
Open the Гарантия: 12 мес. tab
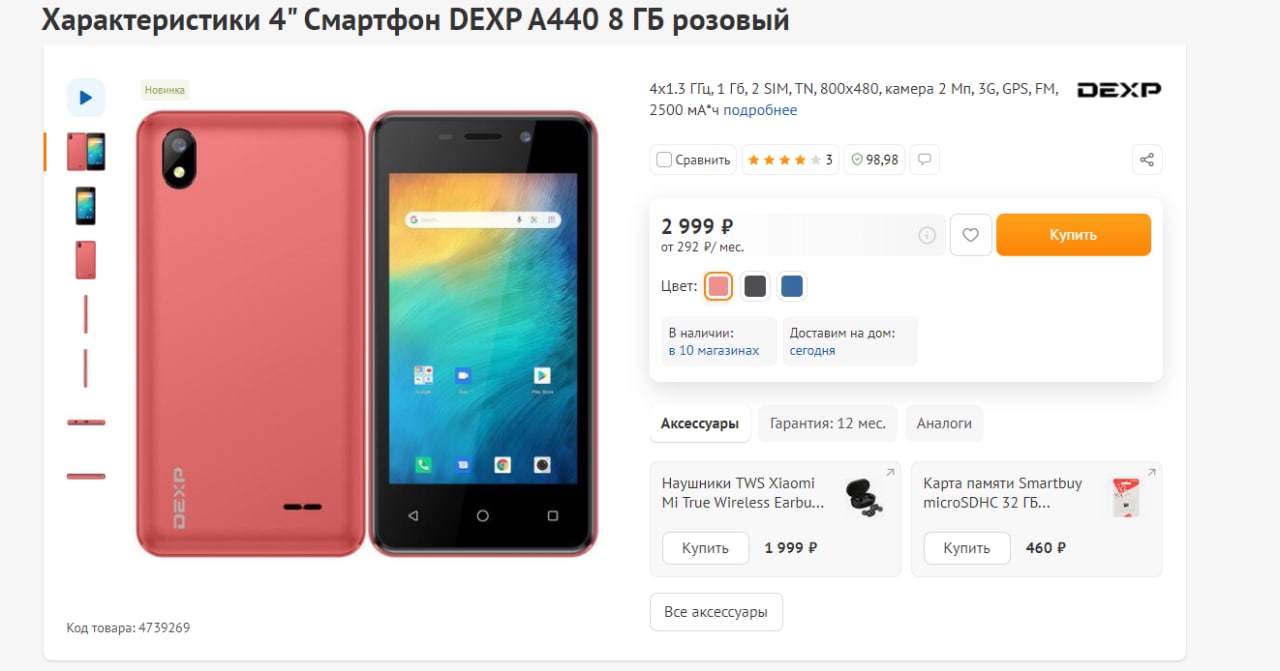(828, 423)
